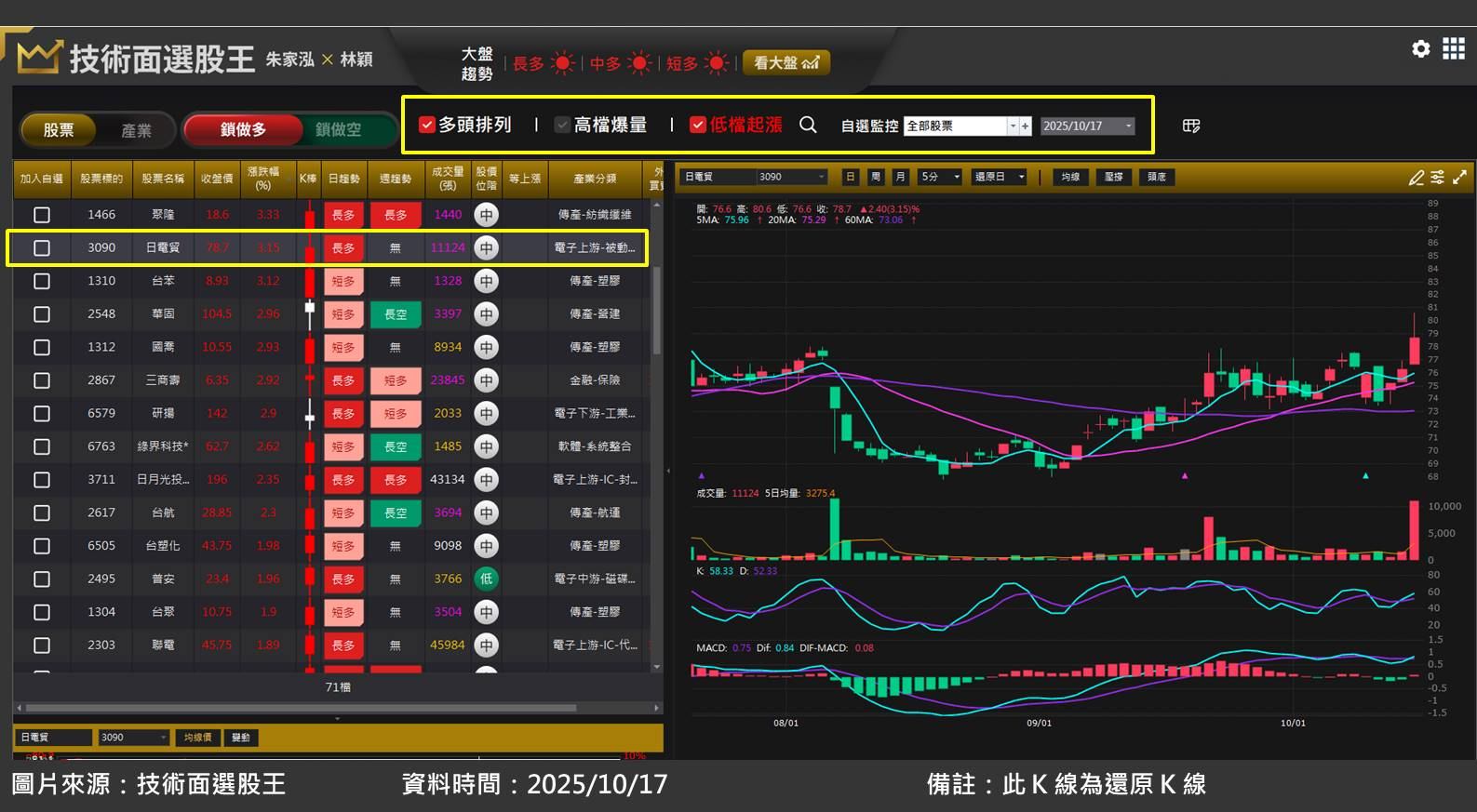Screen dimensions: 1477x812
Task: Add stock 3090 日電貿 to watchlist checkbox
Action: coord(42,248)
